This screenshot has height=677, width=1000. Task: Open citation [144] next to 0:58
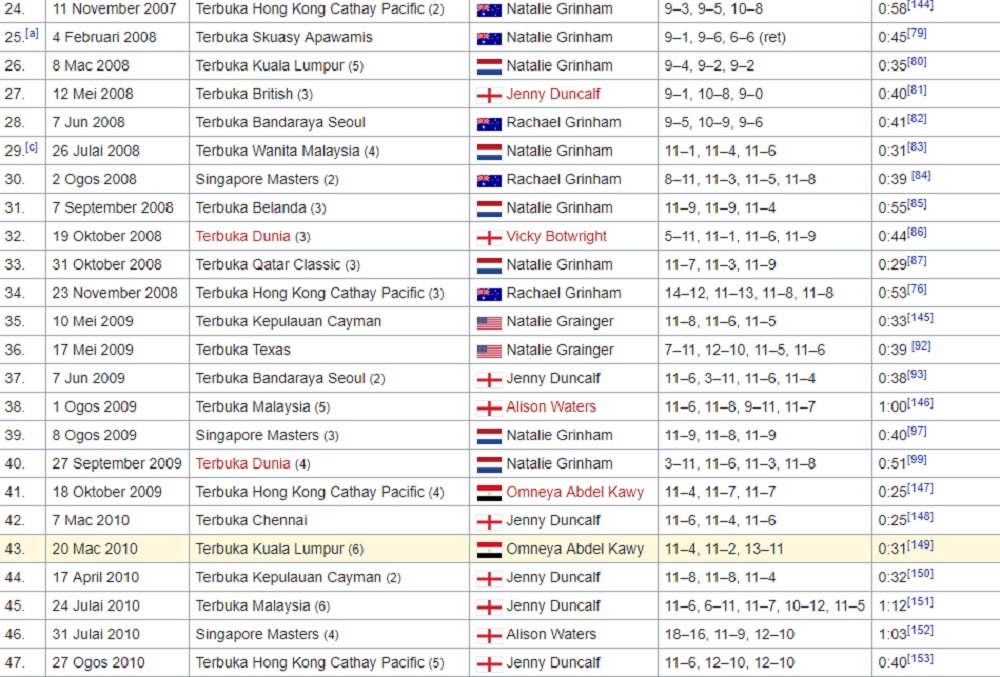(x=920, y=4)
